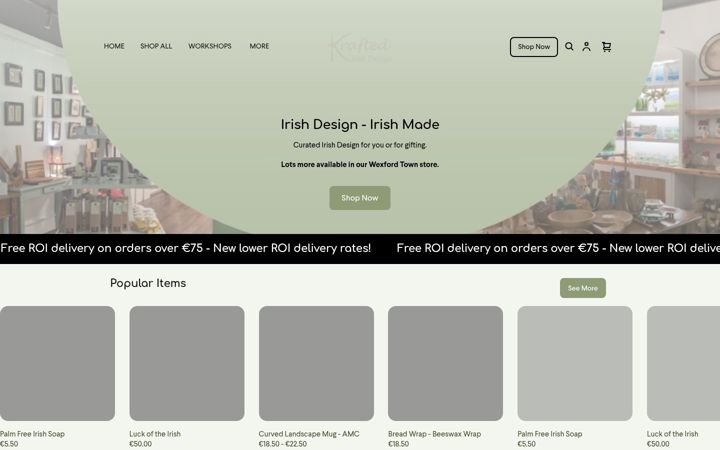Viewport: 720px width, 450px height.
Task: Click the Bread Wrap - Beeswax Wrap title
Action: 434,433
